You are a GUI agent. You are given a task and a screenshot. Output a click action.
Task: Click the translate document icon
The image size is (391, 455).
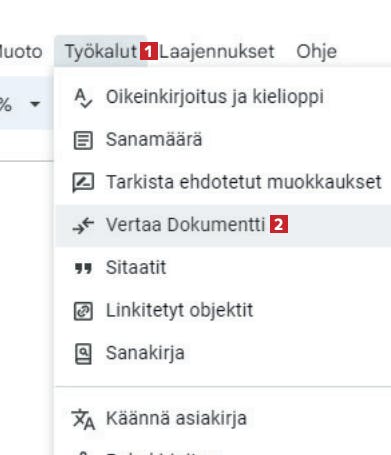point(83,419)
